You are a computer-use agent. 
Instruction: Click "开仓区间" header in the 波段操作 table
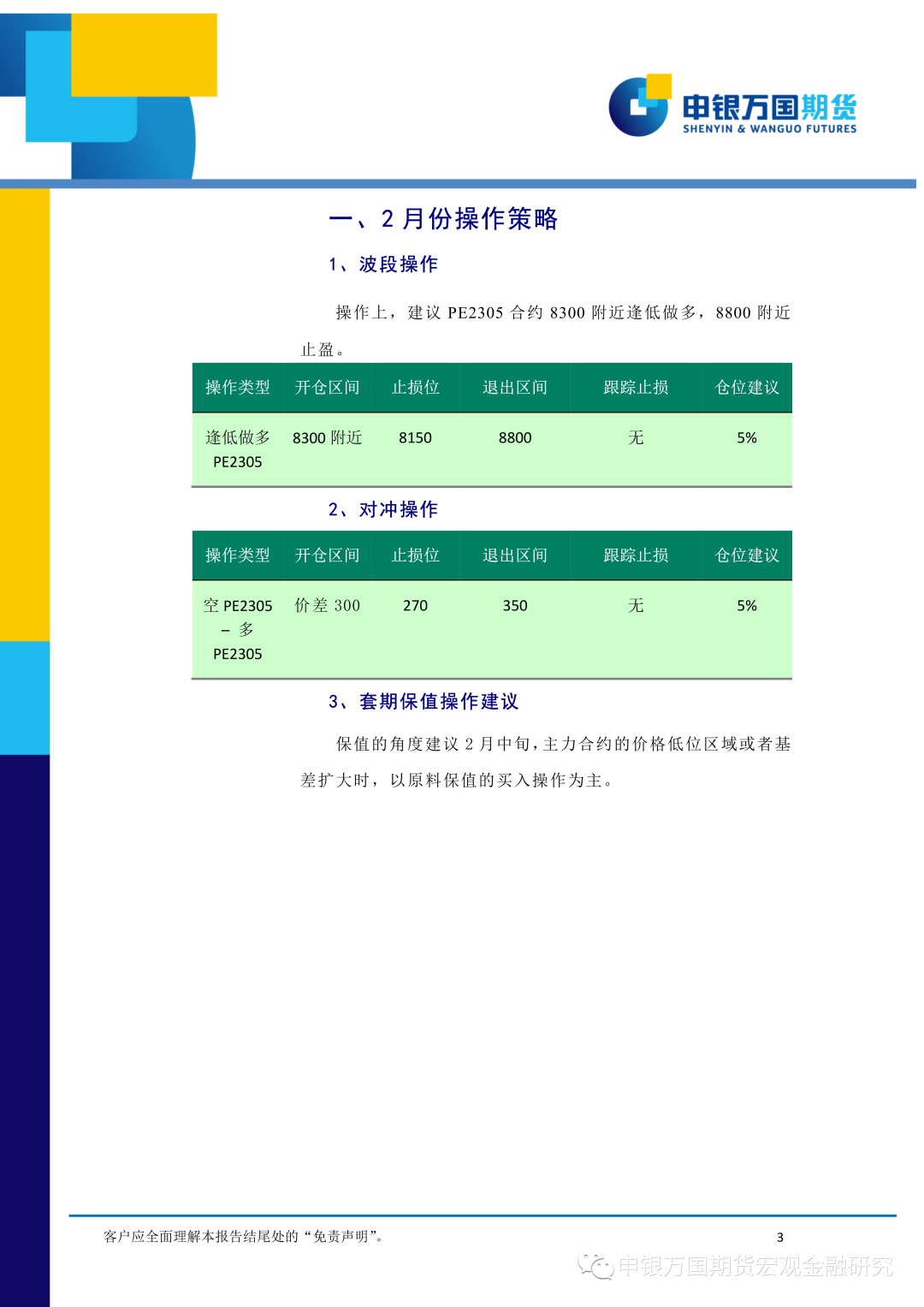pyautogui.click(x=327, y=388)
